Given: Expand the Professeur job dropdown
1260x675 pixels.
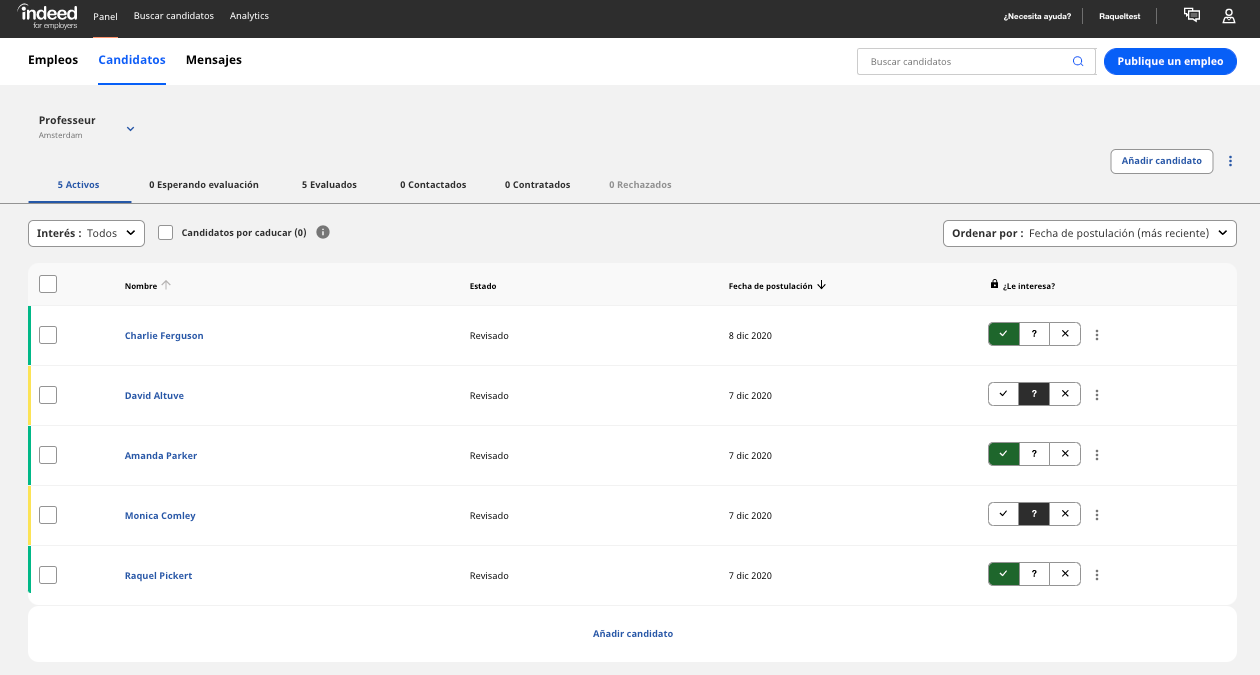Looking at the screenshot, I should coord(130,128).
